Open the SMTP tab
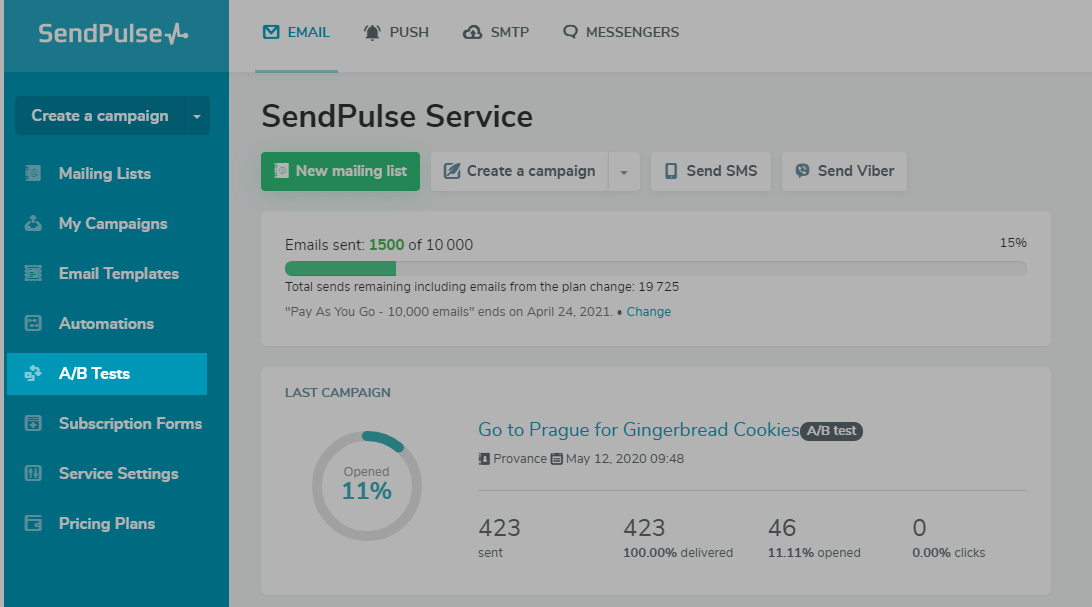 [496, 32]
